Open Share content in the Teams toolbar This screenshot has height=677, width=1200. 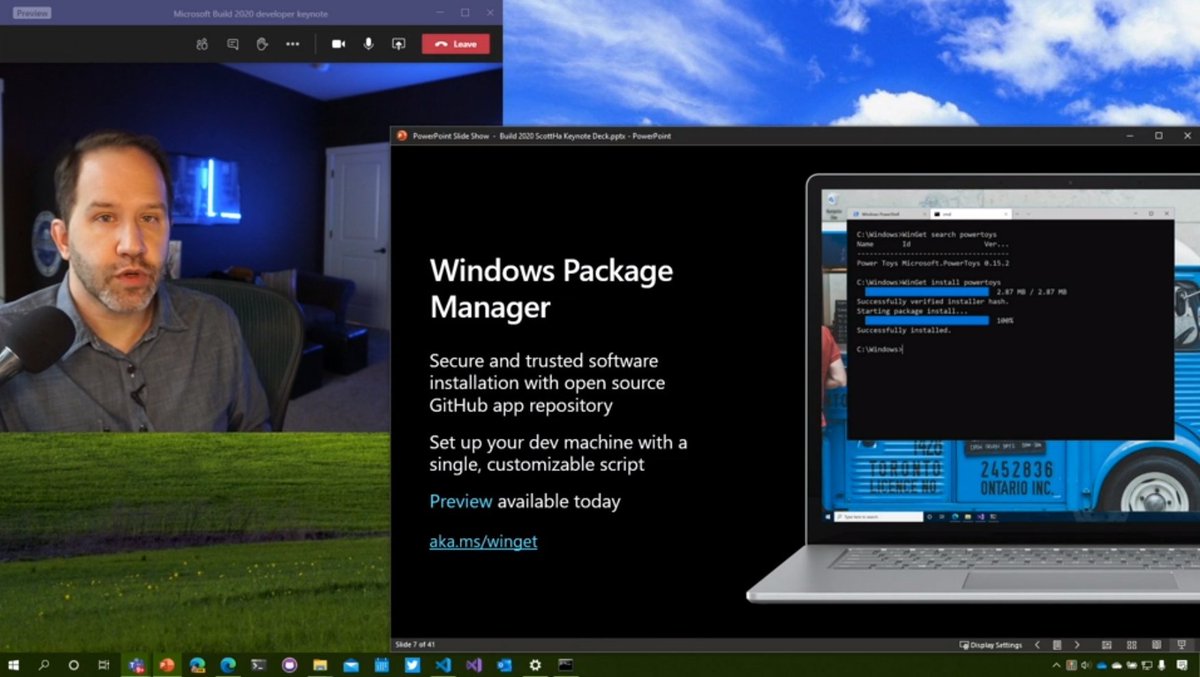398,44
